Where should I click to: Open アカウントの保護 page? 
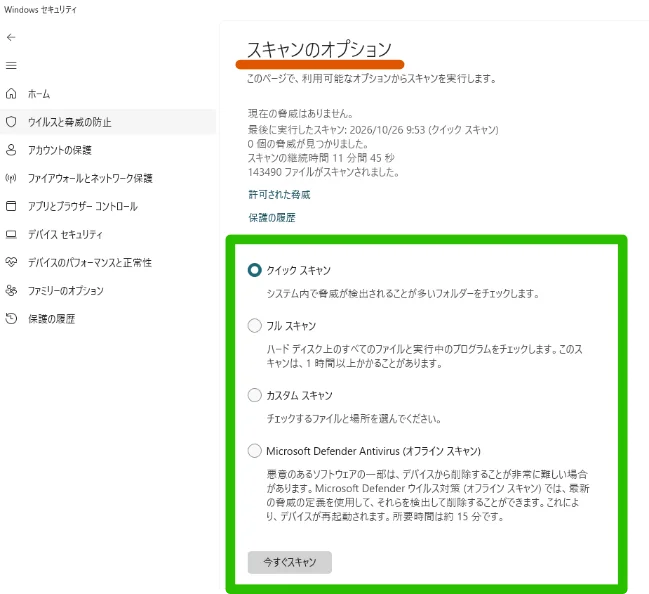(108, 150)
